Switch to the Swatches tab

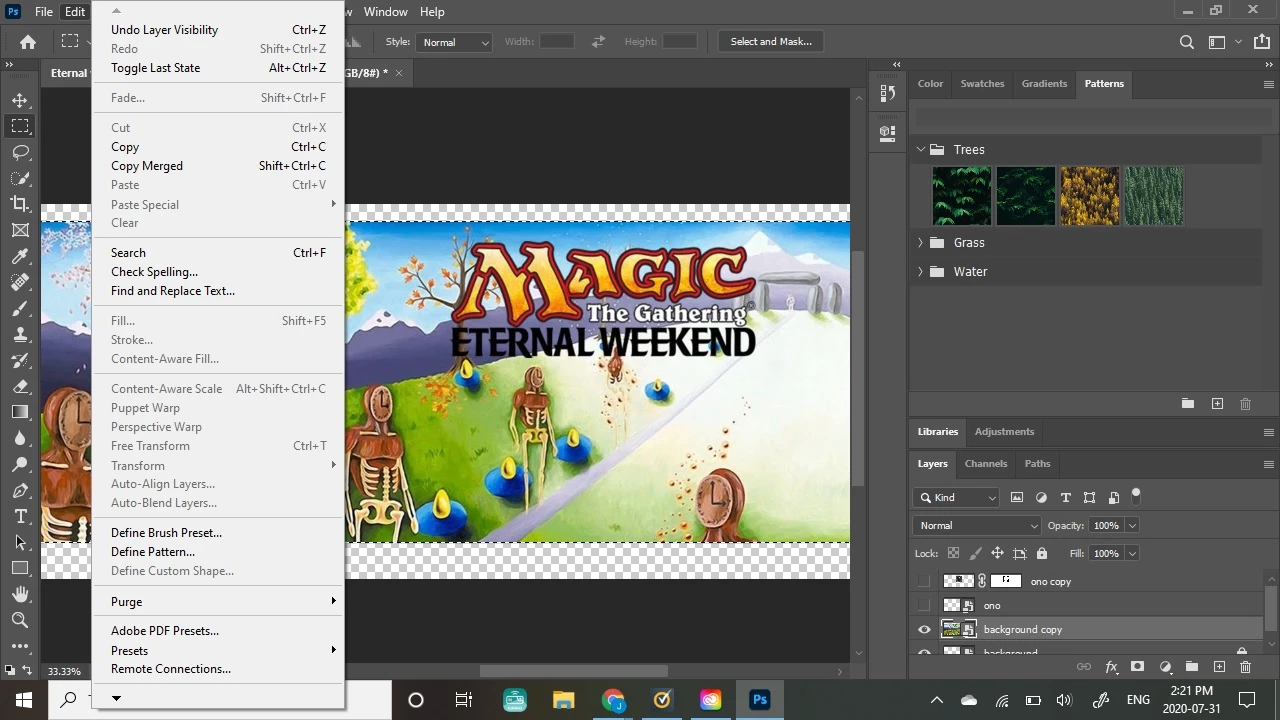982,84
